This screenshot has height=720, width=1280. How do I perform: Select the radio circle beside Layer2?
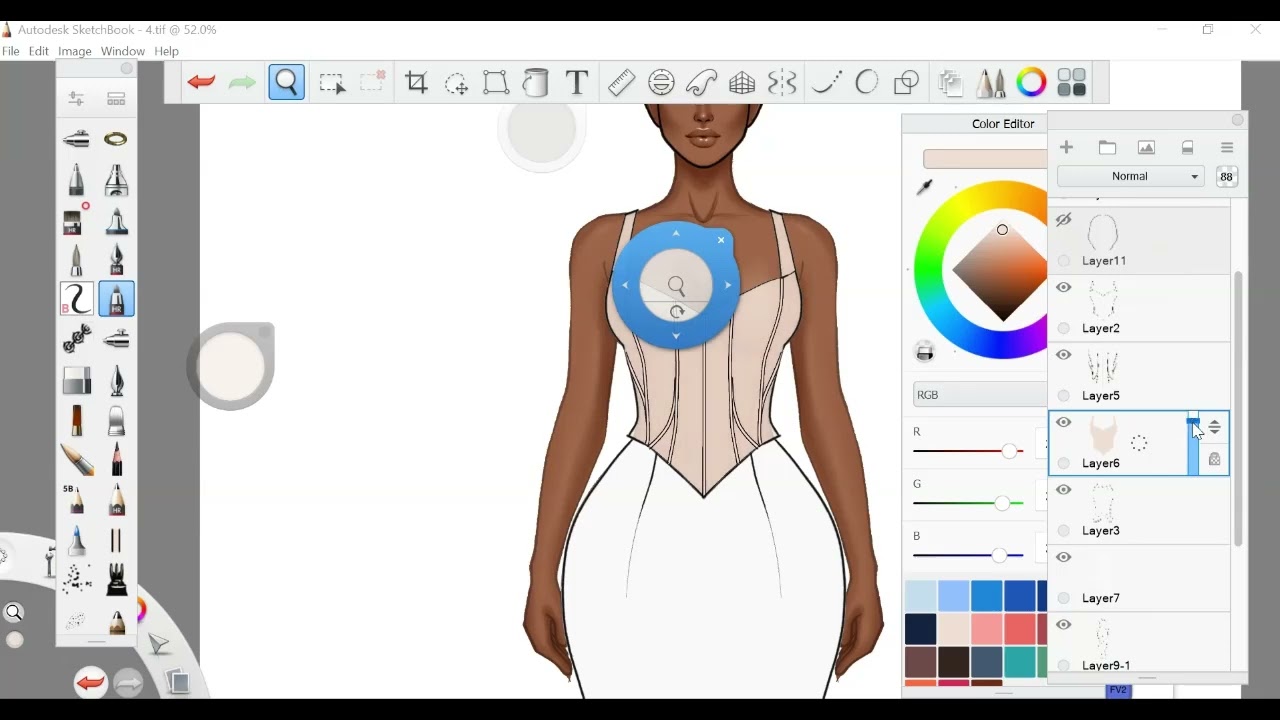pyautogui.click(x=1064, y=329)
